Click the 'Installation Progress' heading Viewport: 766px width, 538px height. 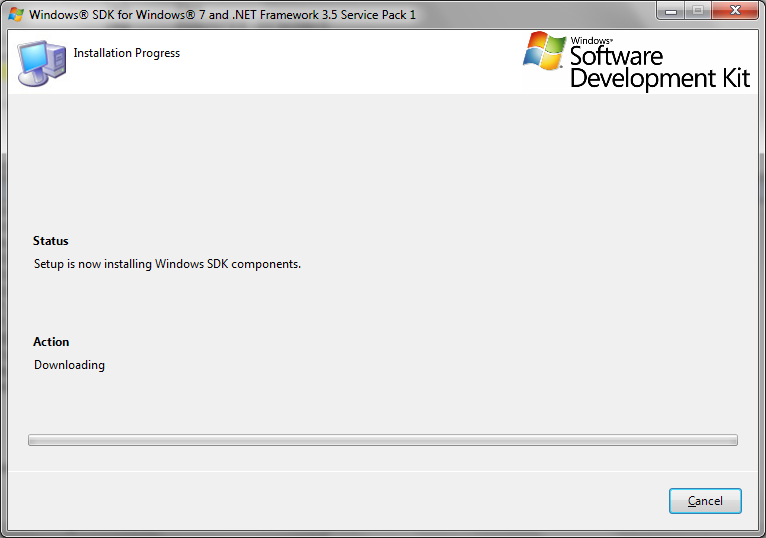pyautogui.click(x=127, y=53)
